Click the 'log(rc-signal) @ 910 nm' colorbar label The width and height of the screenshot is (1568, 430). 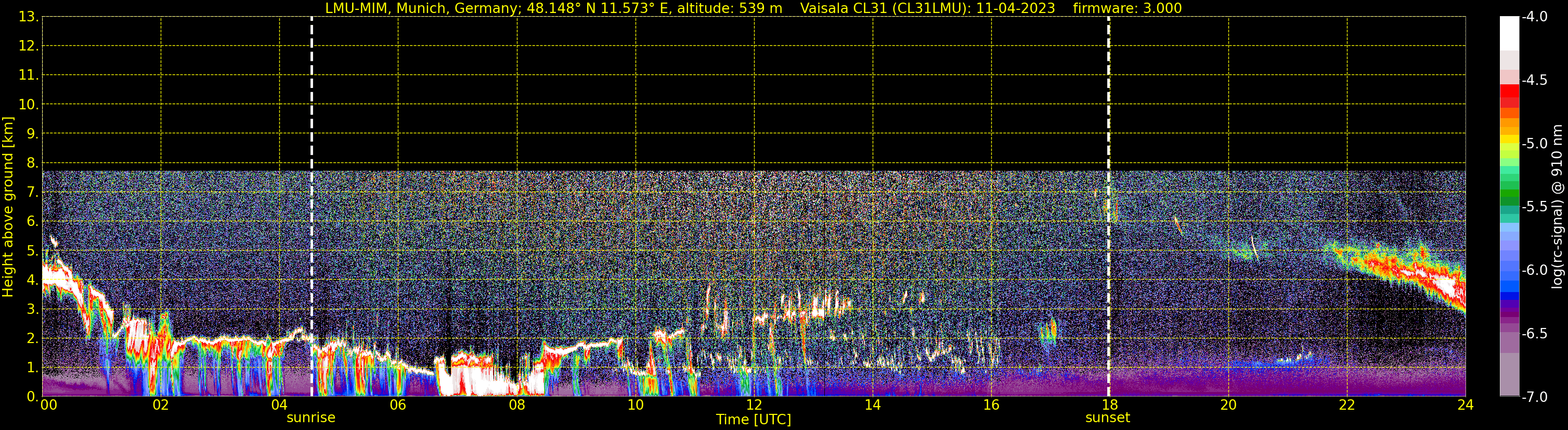click(1557, 207)
